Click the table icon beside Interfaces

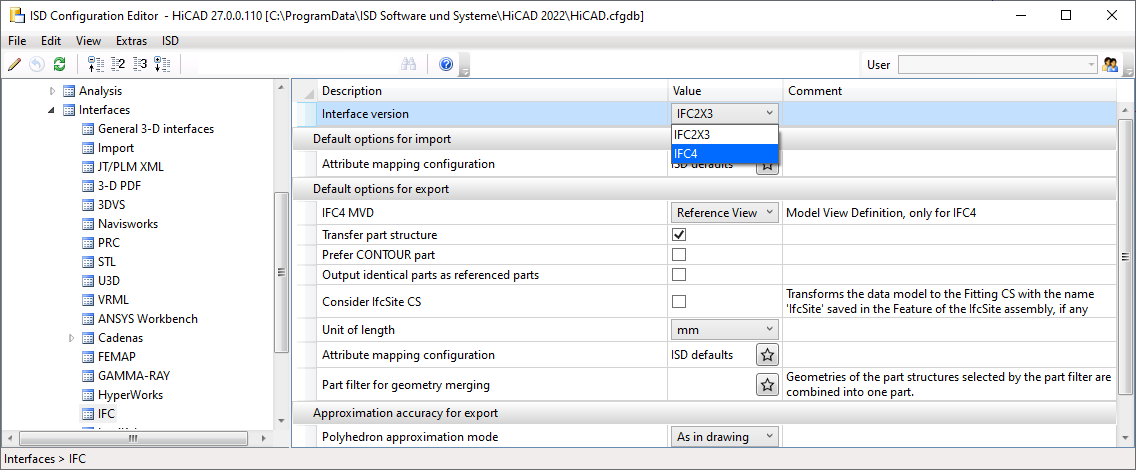tap(69, 110)
